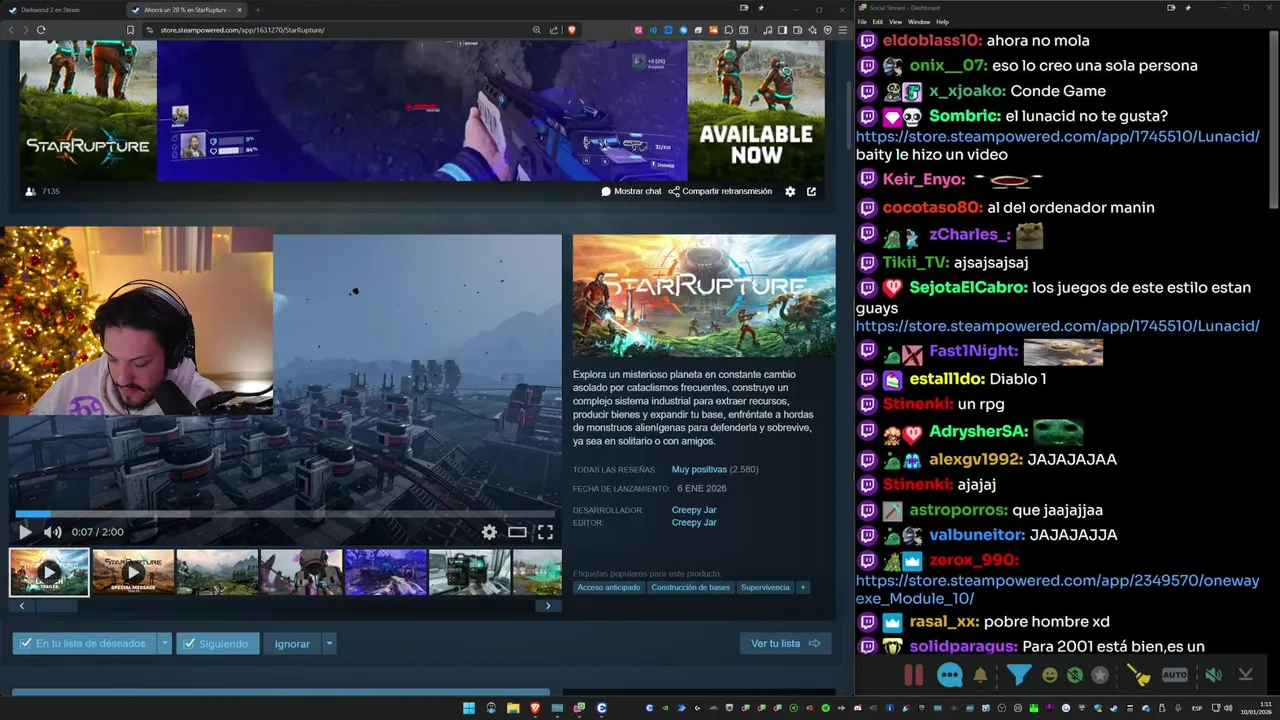Open the browser hamburger menu
Screen dimensions: 1280x720
click(x=842, y=30)
